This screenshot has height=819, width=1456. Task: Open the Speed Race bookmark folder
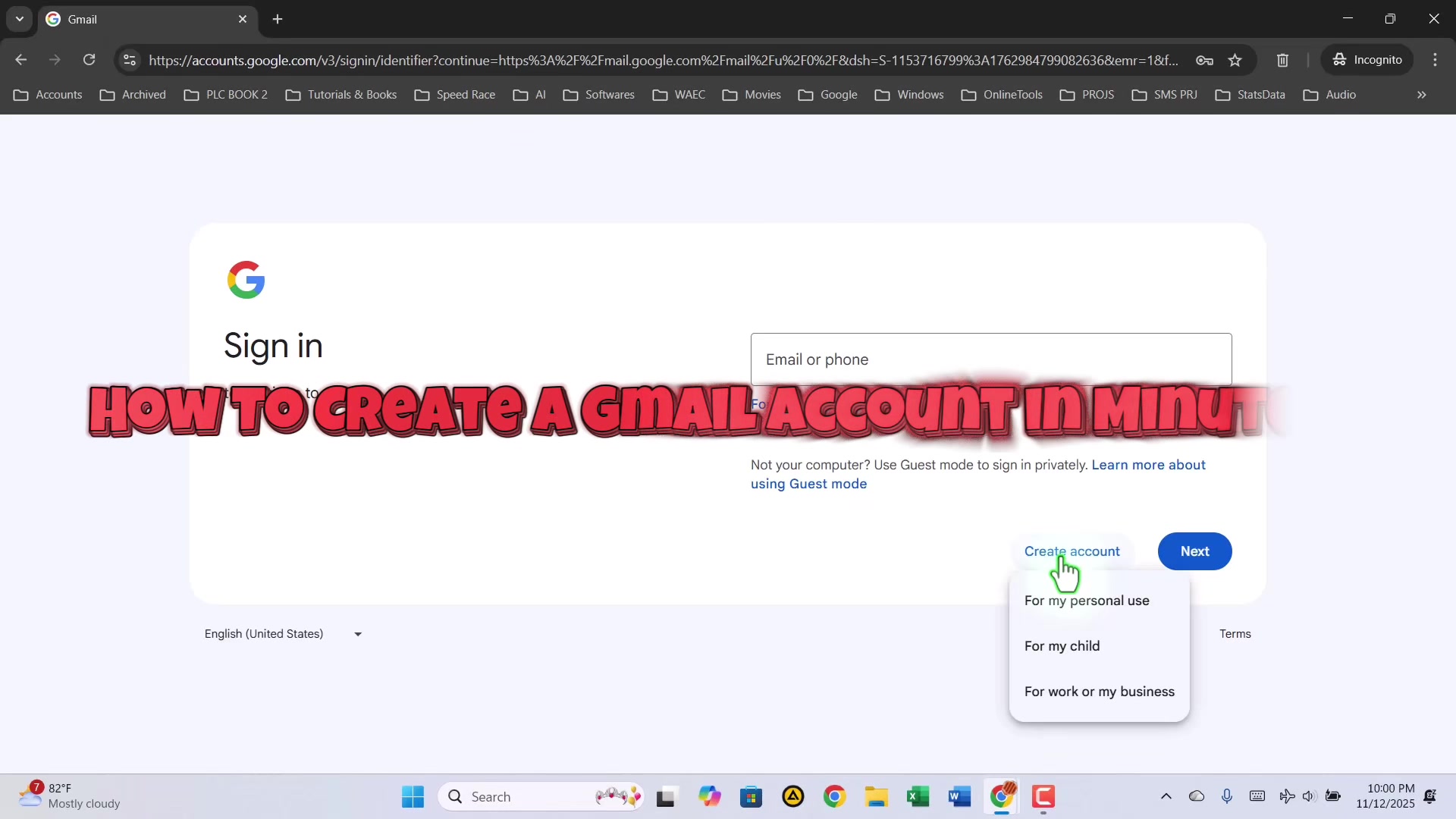click(x=455, y=95)
